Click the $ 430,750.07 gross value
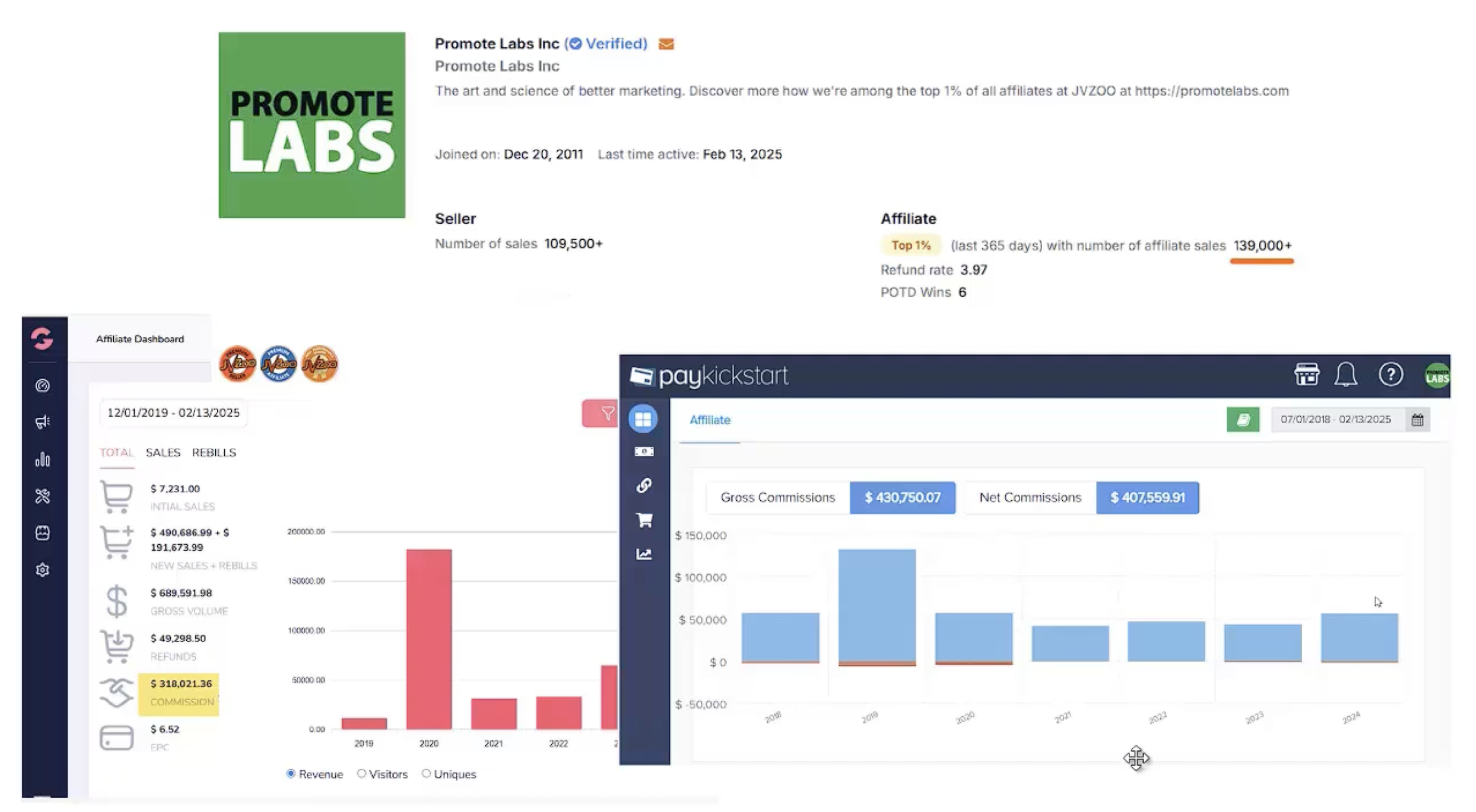The image size is (1476, 812). [x=902, y=498]
